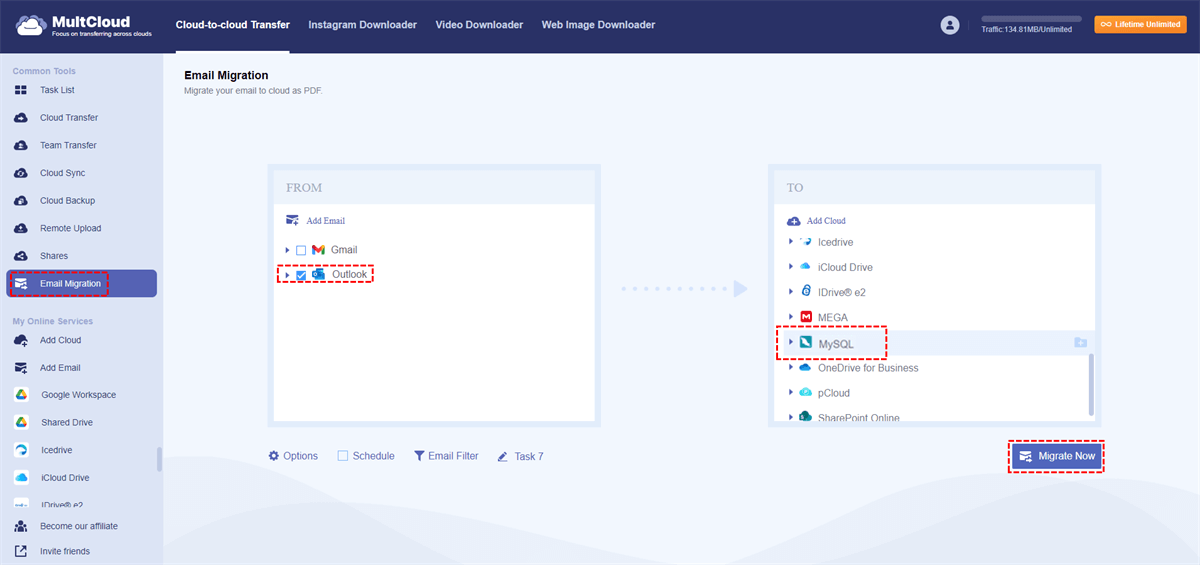The height and width of the screenshot is (565, 1200).
Task: Click the Google Workspace icon
Action: click(x=21, y=395)
